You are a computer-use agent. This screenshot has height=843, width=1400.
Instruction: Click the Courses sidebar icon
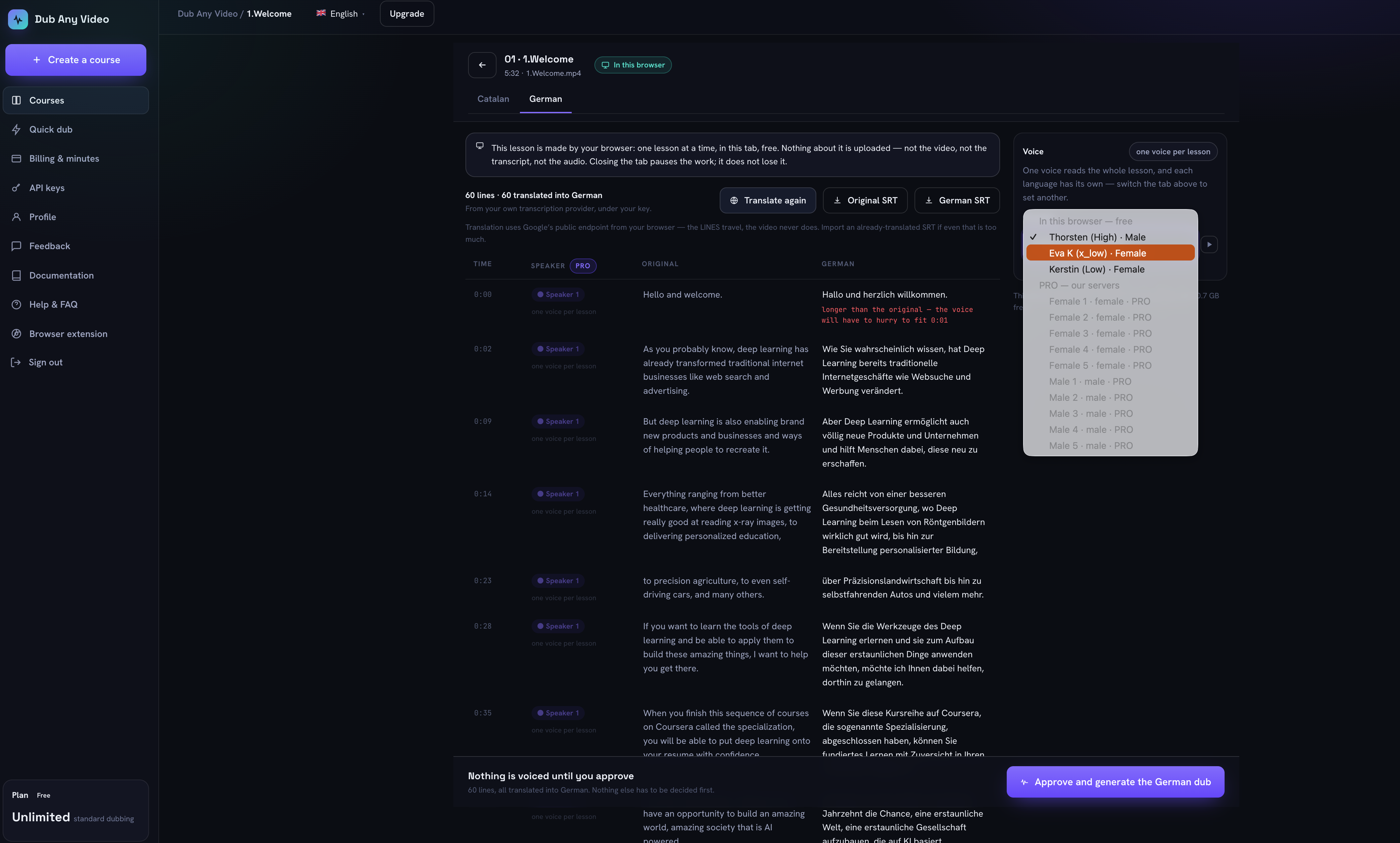click(x=16, y=101)
